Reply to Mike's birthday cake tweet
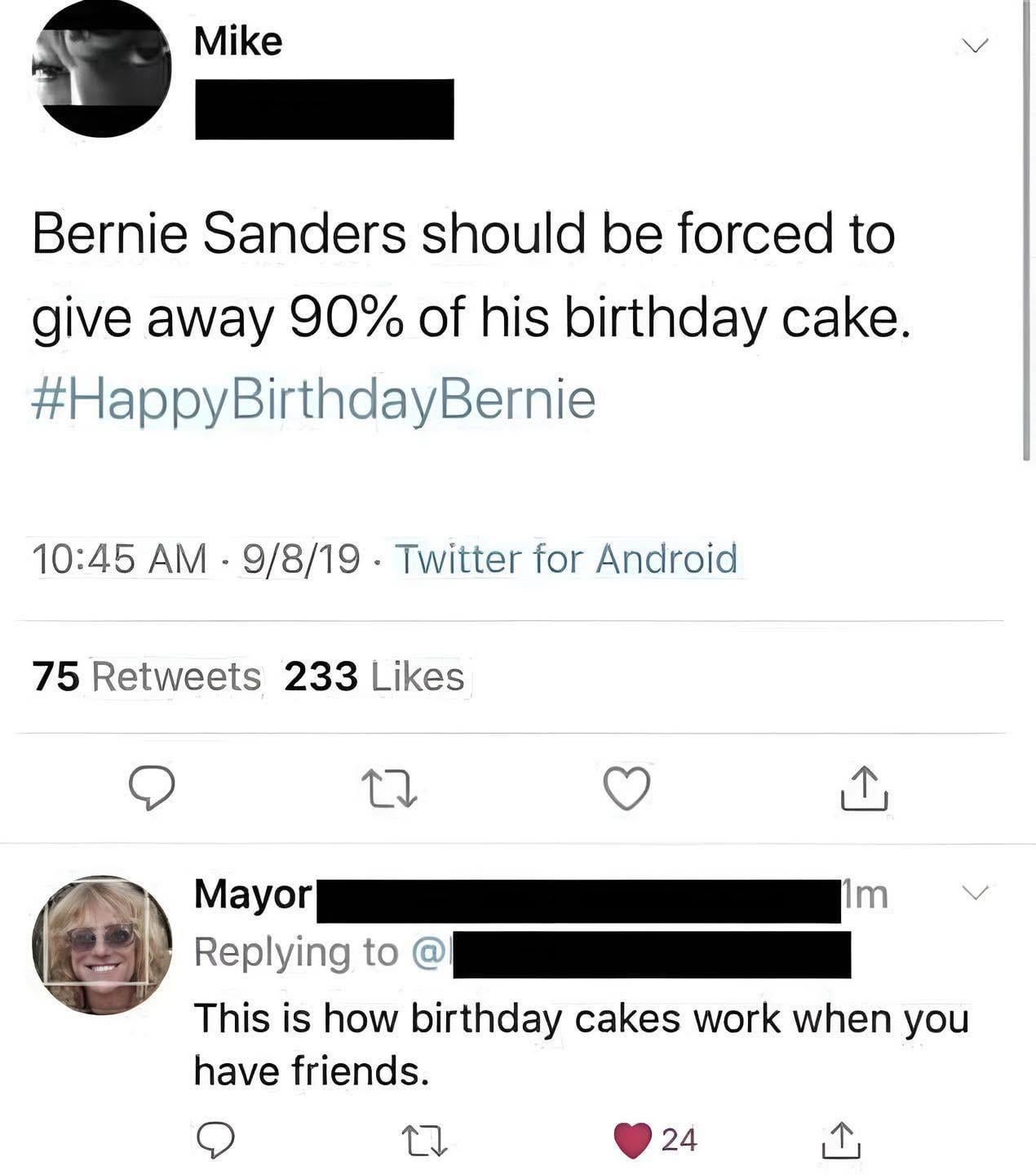The width and height of the screenshot is (1036, 1175). [x=151, y=787]
